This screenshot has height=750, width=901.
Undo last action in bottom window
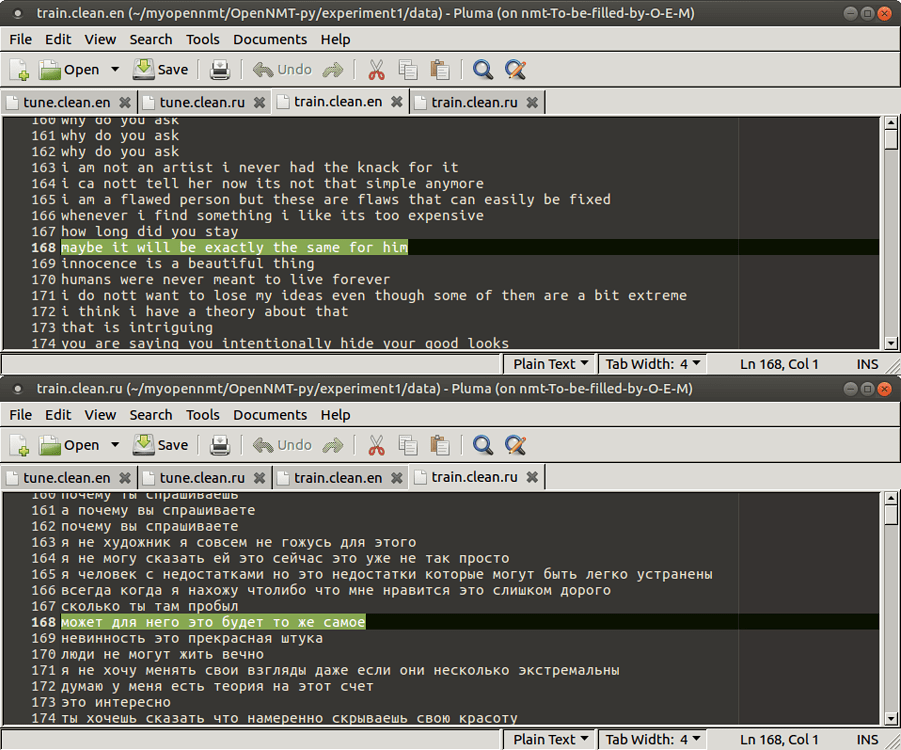(x=282, y=445)
